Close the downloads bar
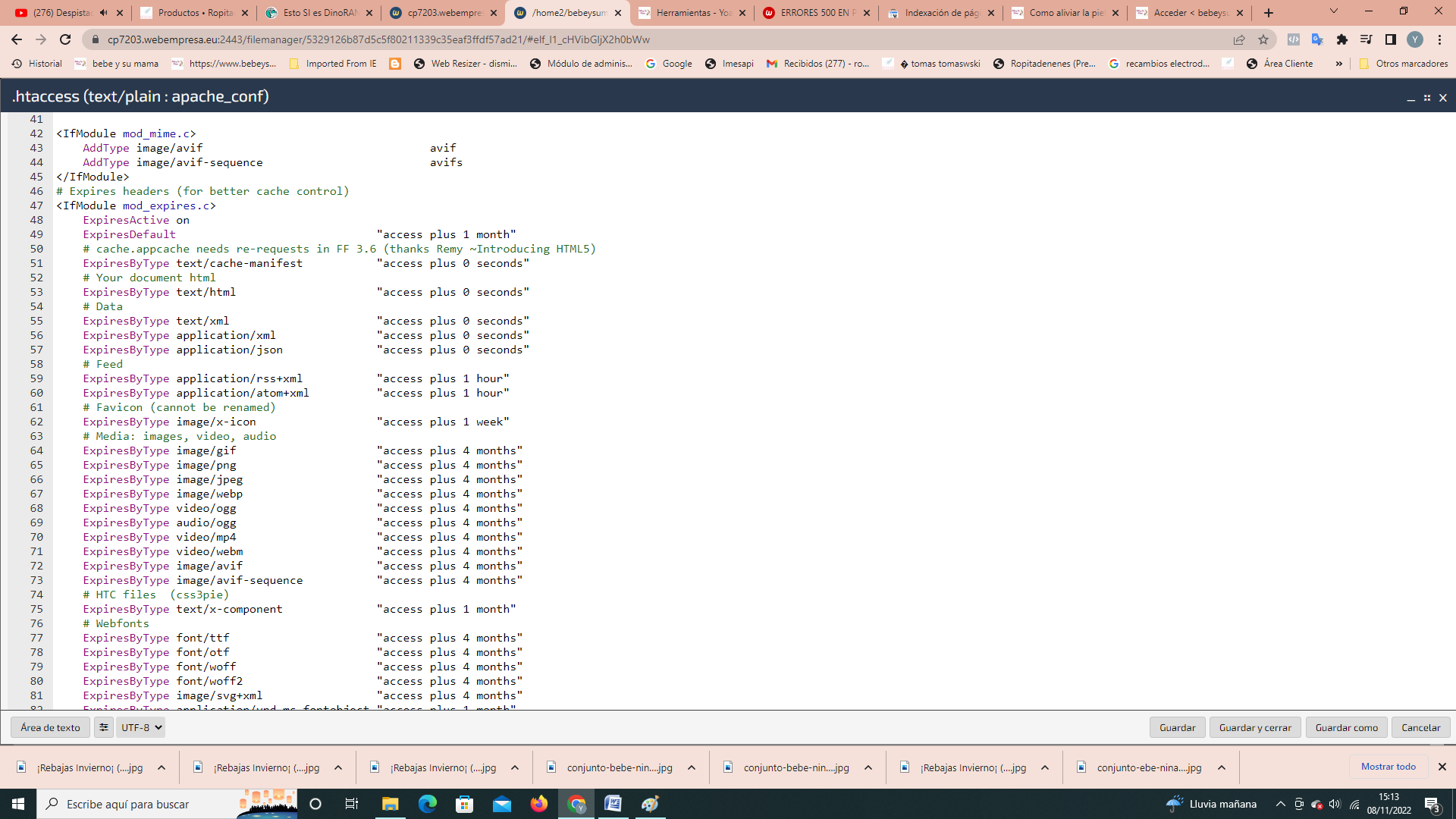The width and height of the screenshot is (1456, 819). tap(1442, 767)
